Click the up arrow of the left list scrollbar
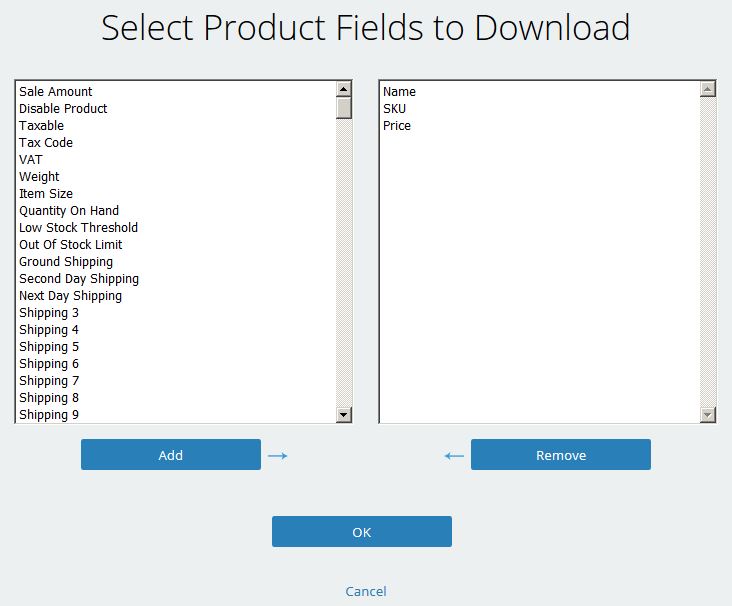The image size is (732, 606). click(344, 89)
